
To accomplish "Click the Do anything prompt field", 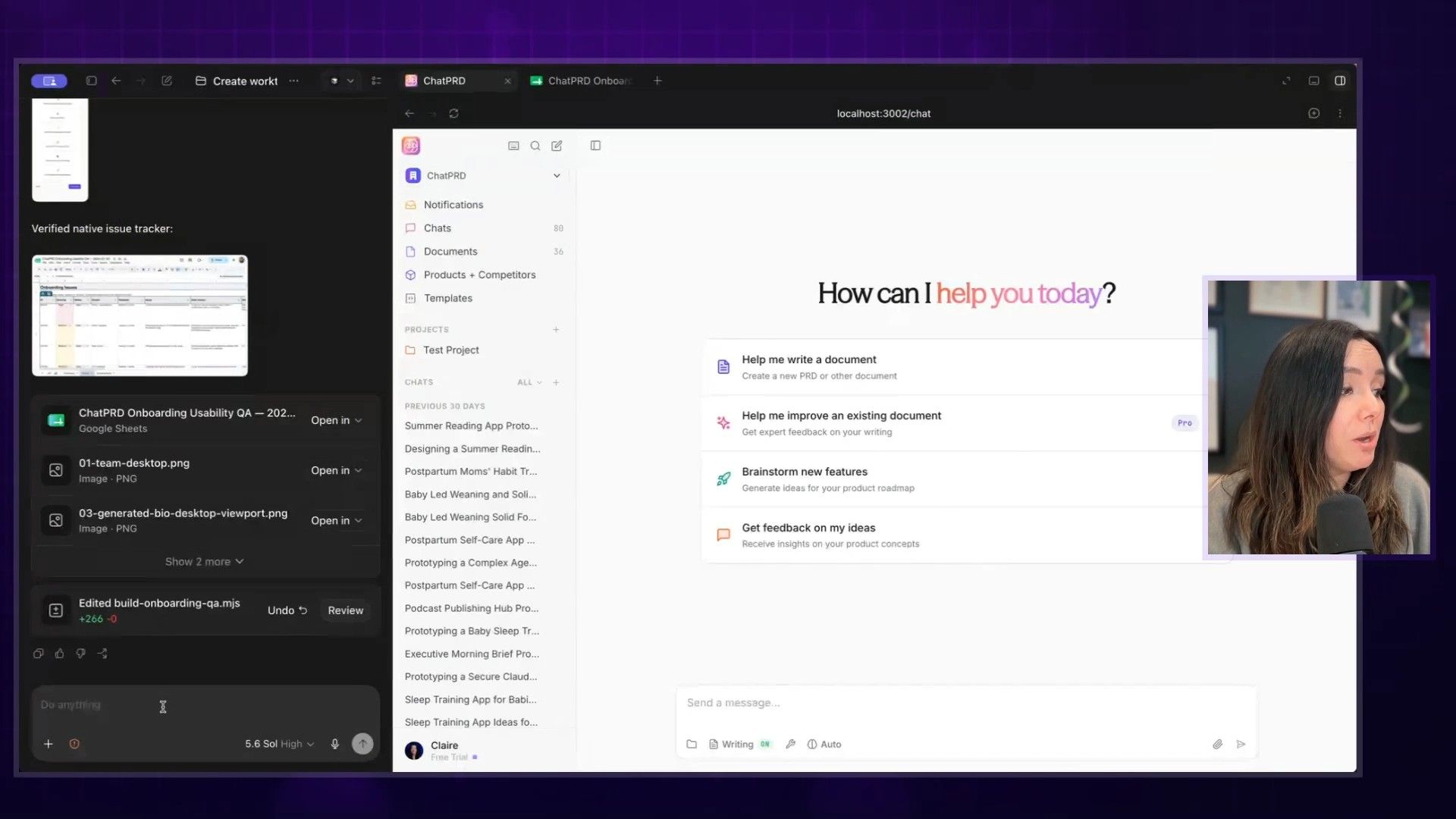I will tap(205, 705).
